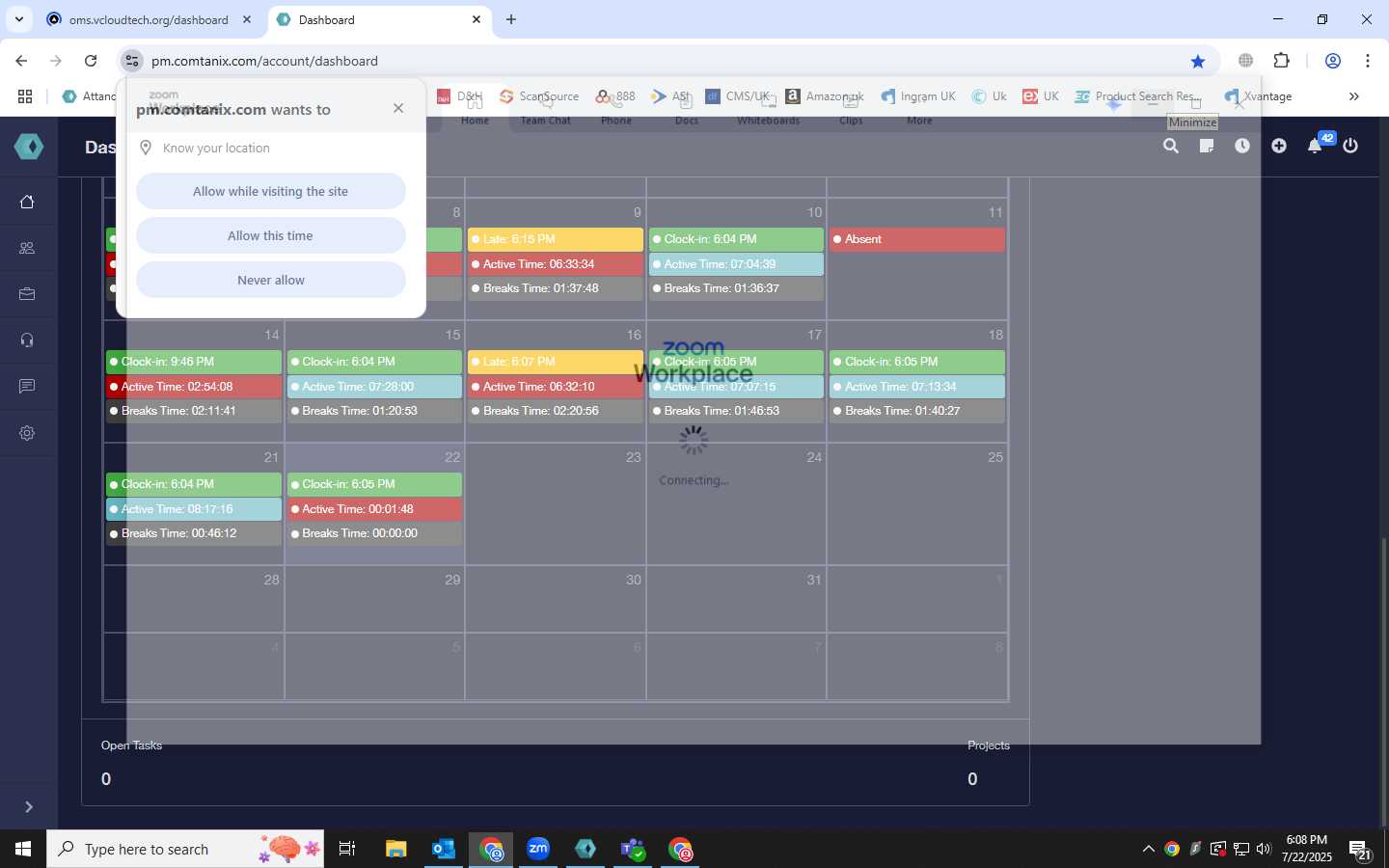
Task: Click the site information icon in address bar
Action: (132, 61)
